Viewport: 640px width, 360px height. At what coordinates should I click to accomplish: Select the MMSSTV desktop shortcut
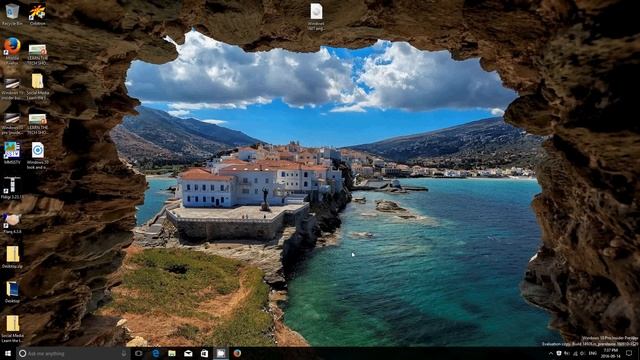[12, 153]
